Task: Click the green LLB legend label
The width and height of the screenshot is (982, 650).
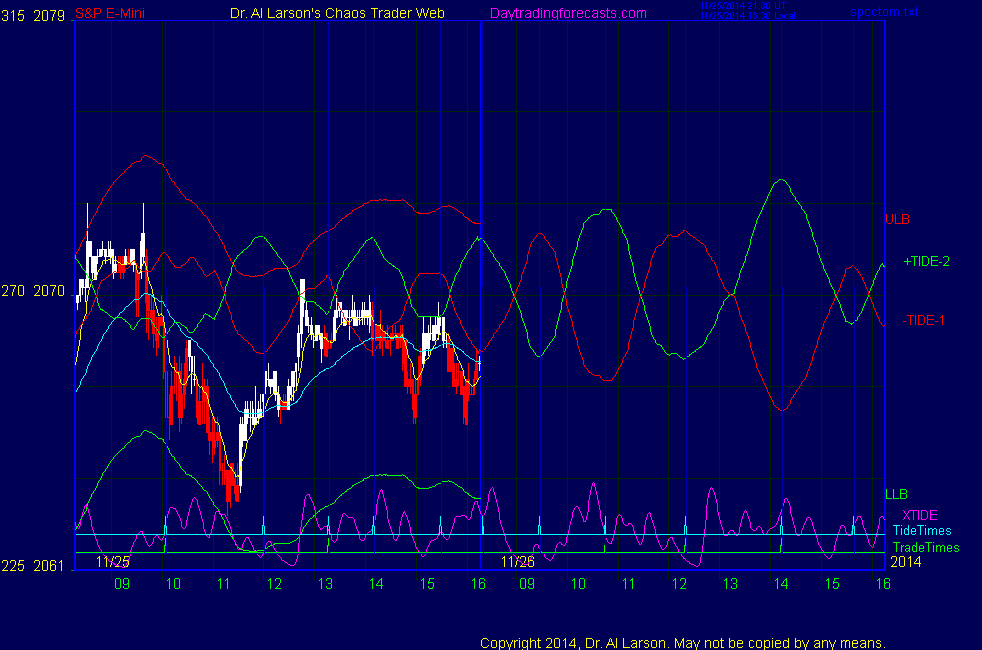Action: [896, 495]
